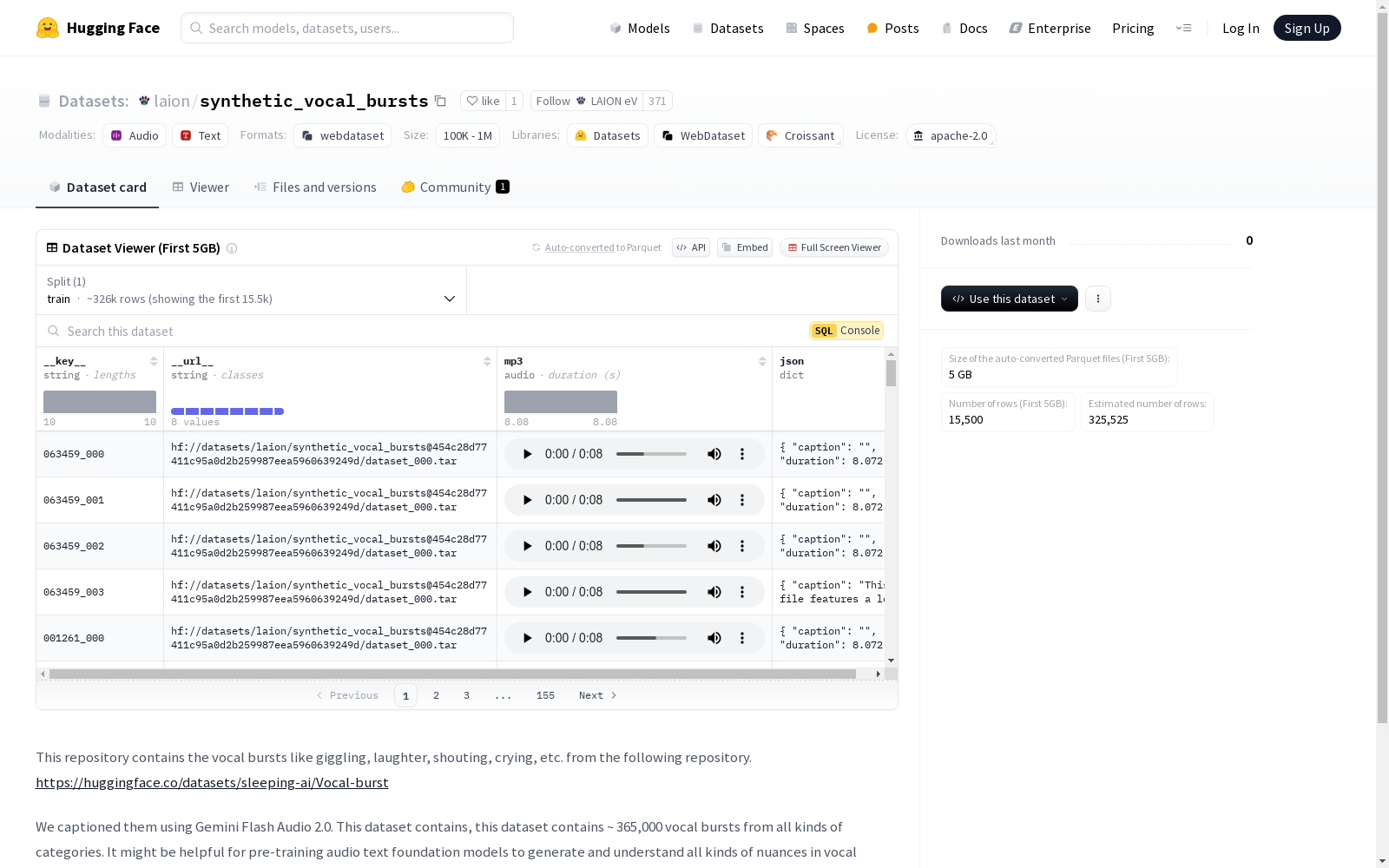Click the Hugging Face logo icon
Screen dimensions: 1389x868
click(x=48, y=28)
